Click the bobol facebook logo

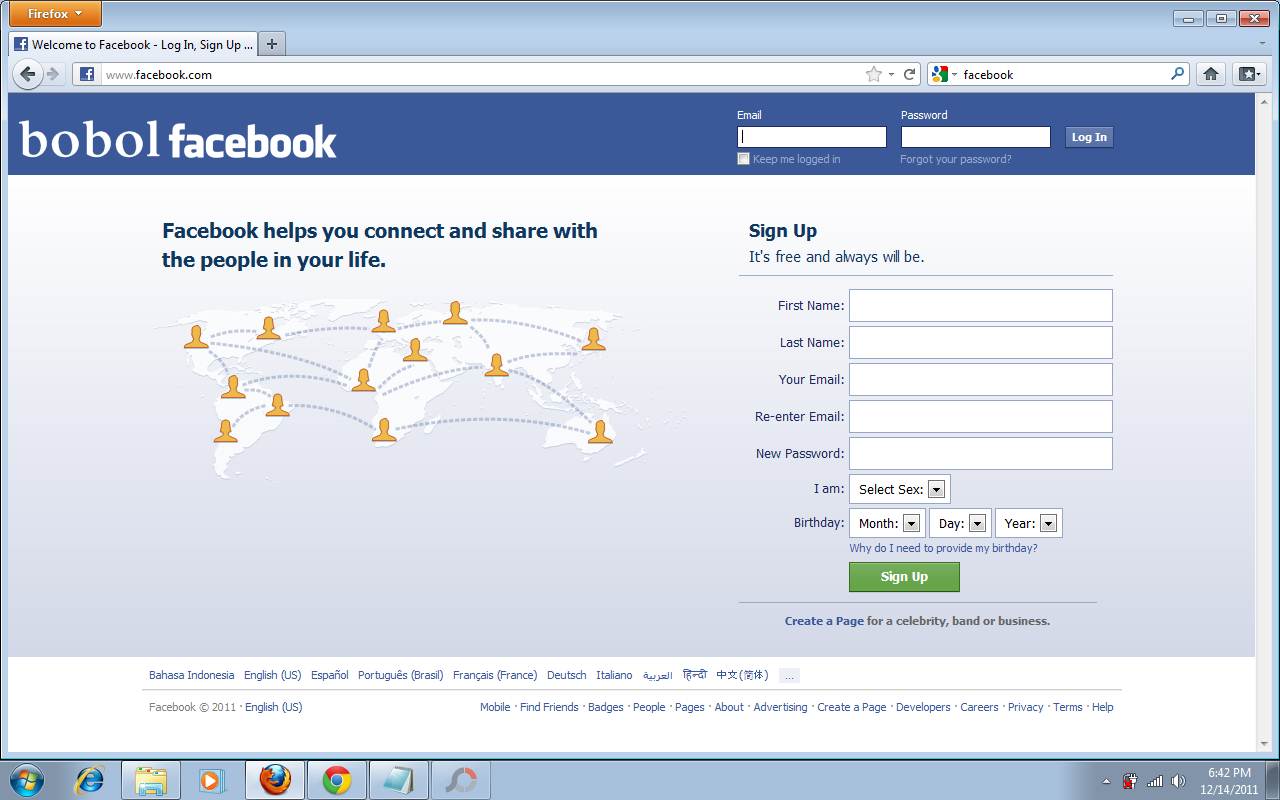click(x=178, y=140)
